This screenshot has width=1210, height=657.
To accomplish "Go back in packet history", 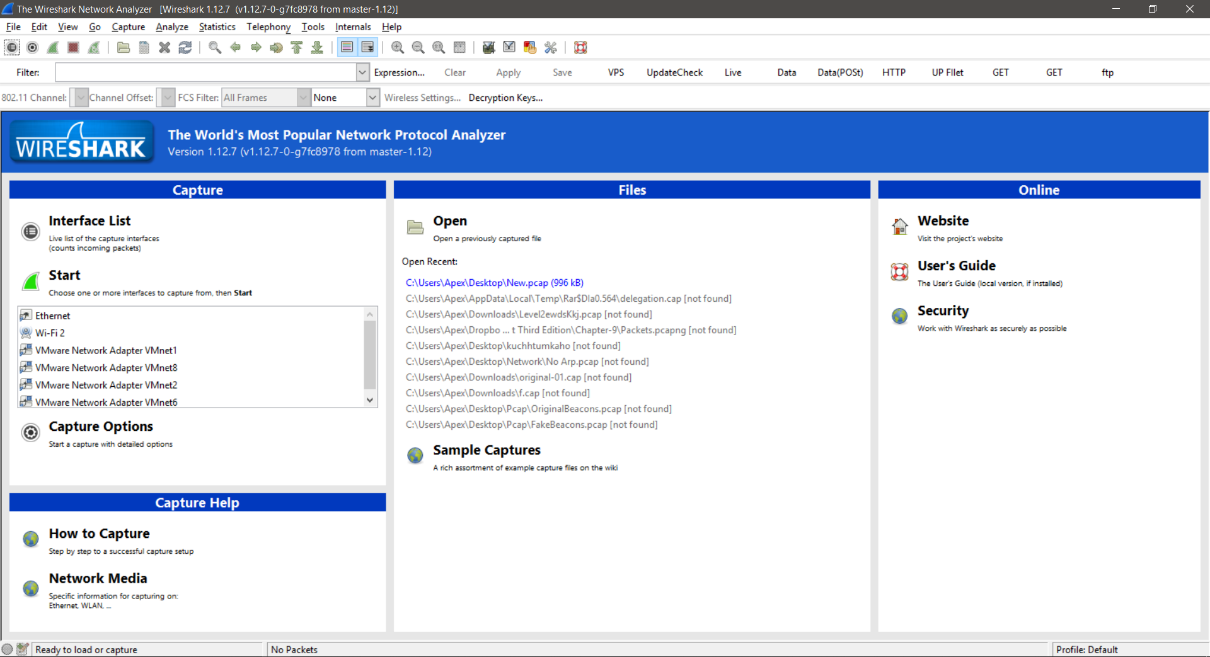I will (236, 47).
